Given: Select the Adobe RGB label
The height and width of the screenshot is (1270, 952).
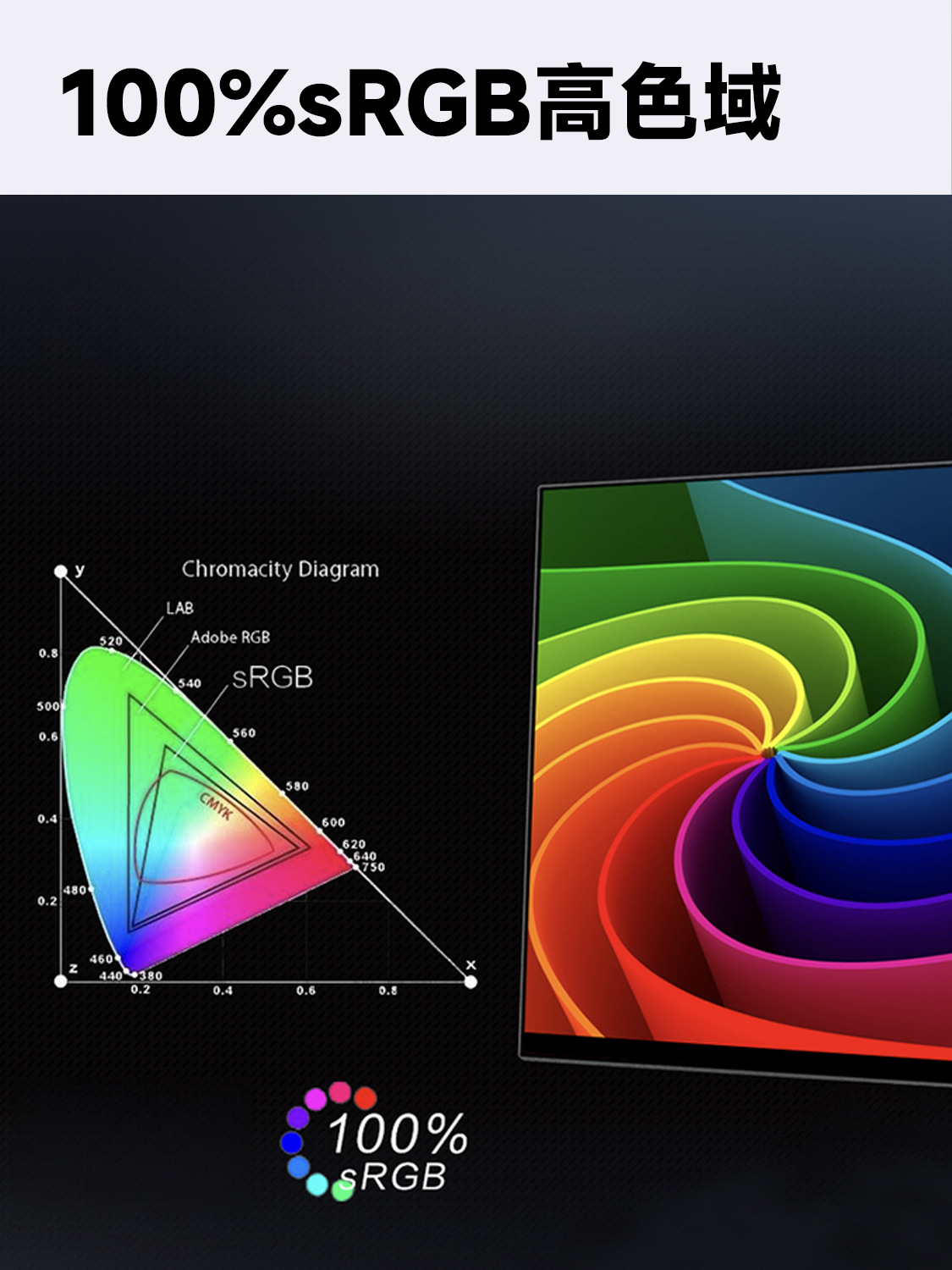Looking at the screenshot, I should 230,638.
